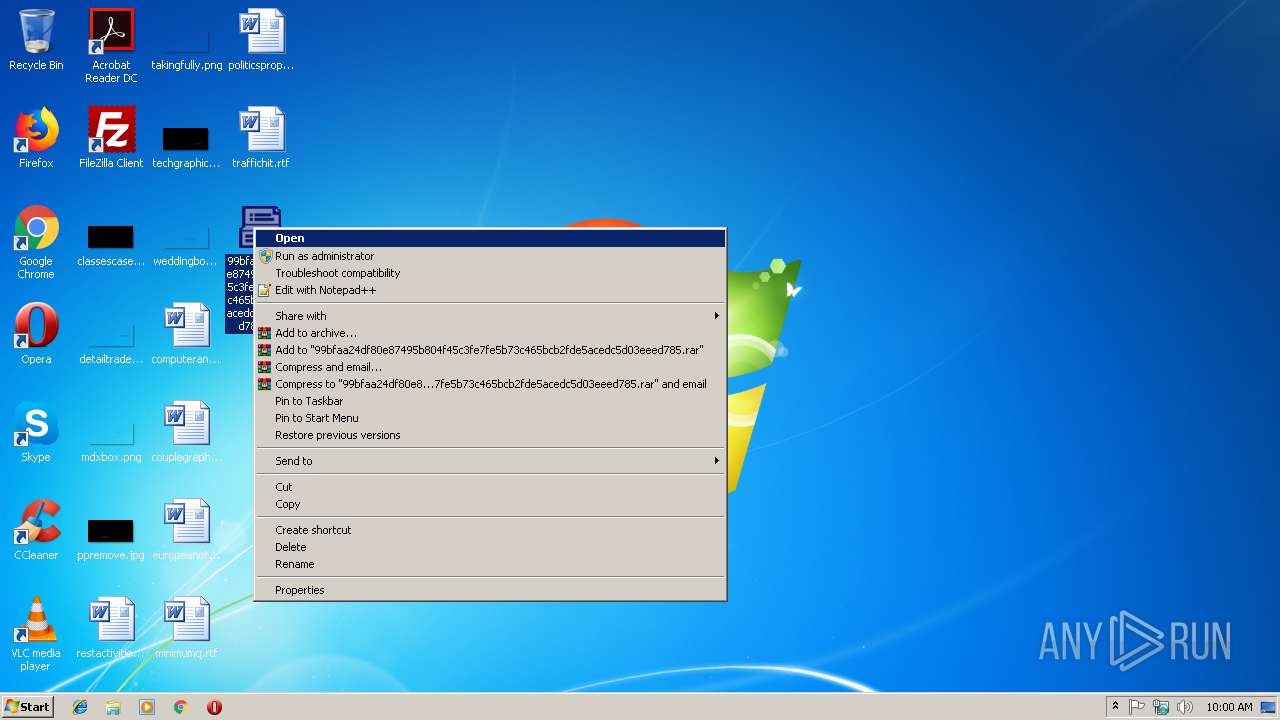Image resolution: width=1280 pixels, height=720 pixels.
Task: Select the Google Chrome desktop shortcut
Action: [36, 242]
